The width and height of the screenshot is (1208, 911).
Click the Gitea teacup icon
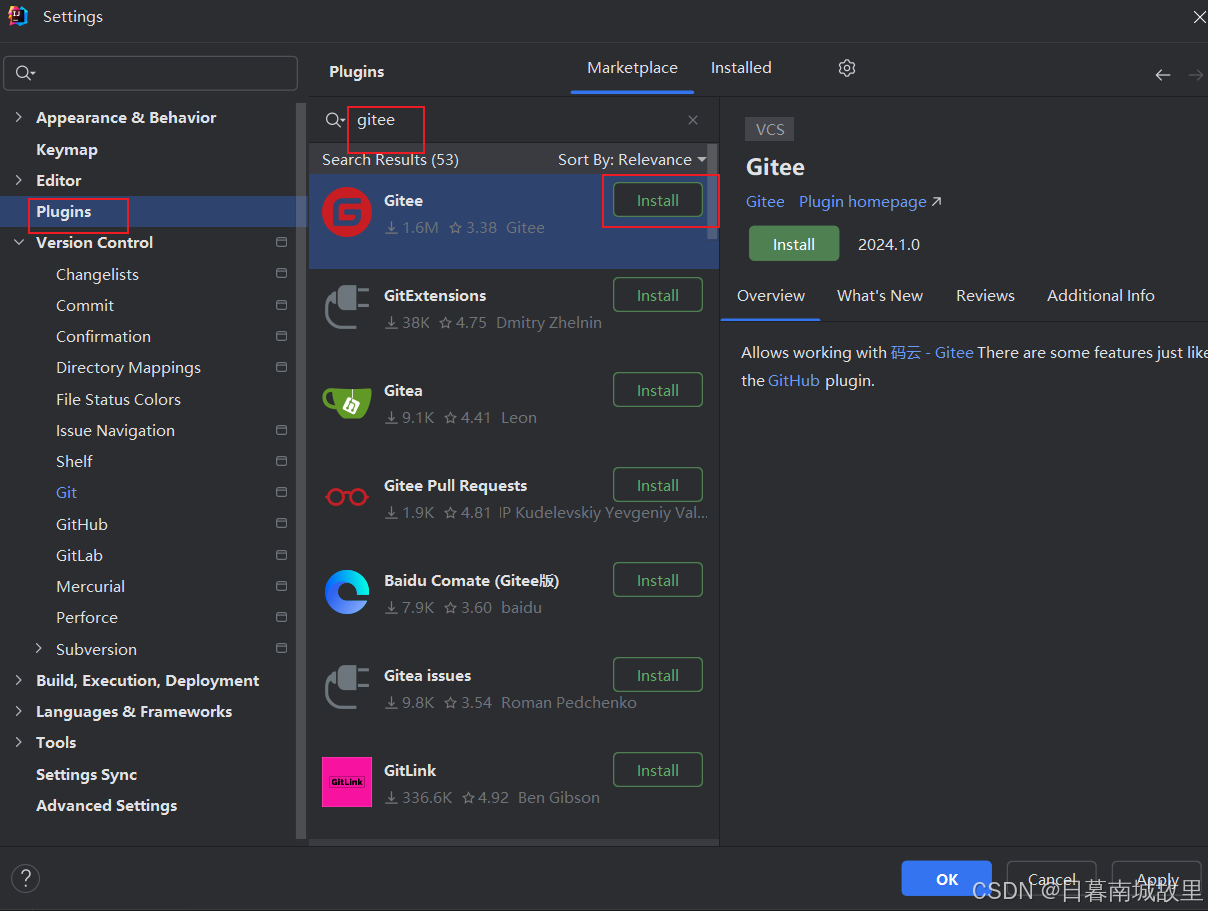click(347, 402)
